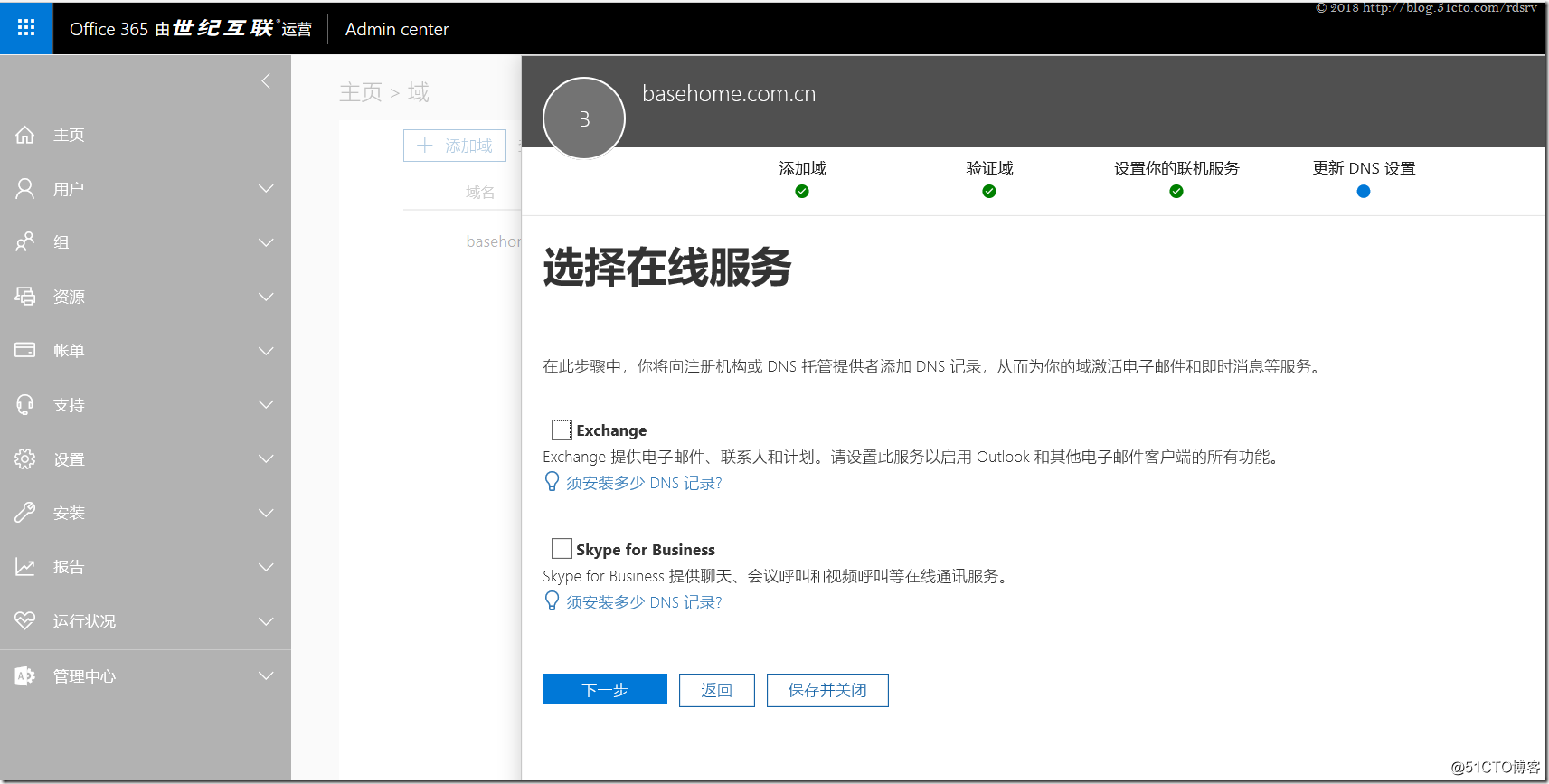Click the Reports chart icon
Image resolution: width=1549 pixels, height=784 pixels.
[25, 567]
